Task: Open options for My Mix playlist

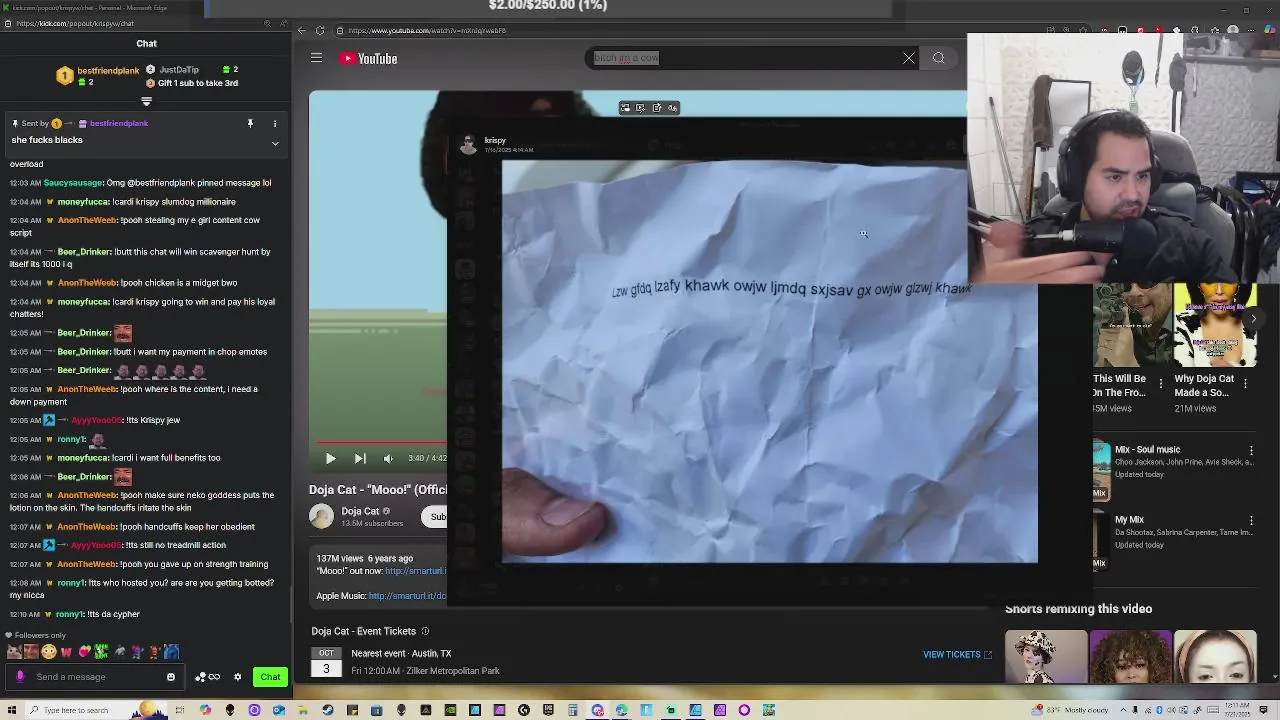Action: pyautogui.click(x=1251, y=521)
